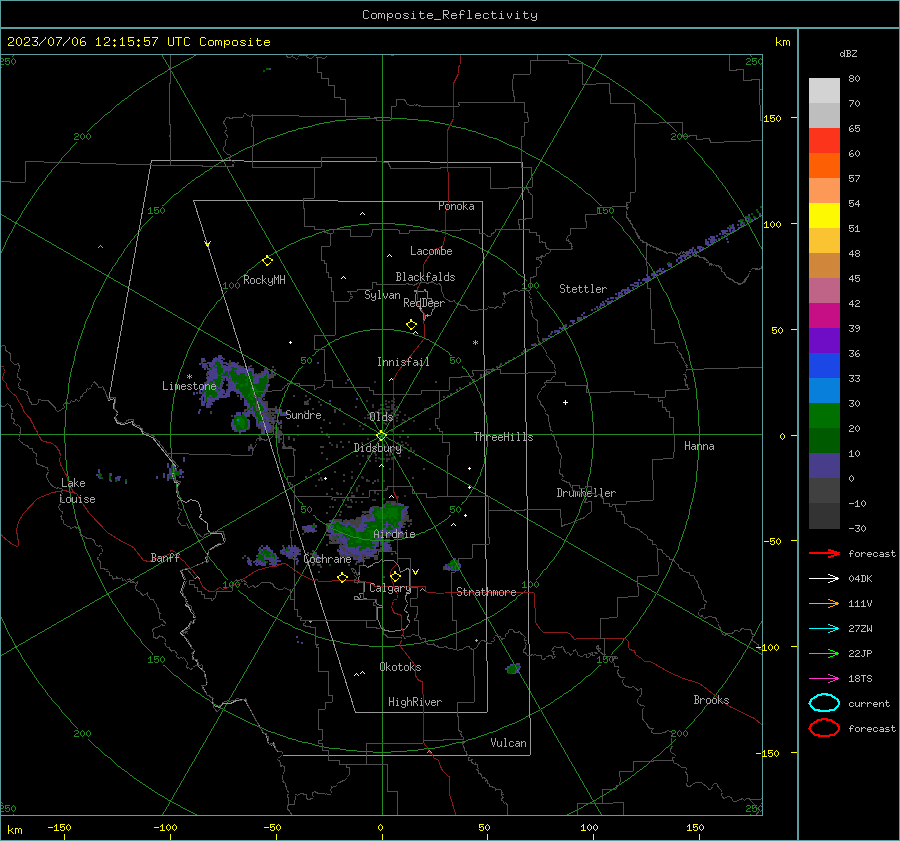Click the RockyMH label
900x841 pixels.
(x=264, y=280)
